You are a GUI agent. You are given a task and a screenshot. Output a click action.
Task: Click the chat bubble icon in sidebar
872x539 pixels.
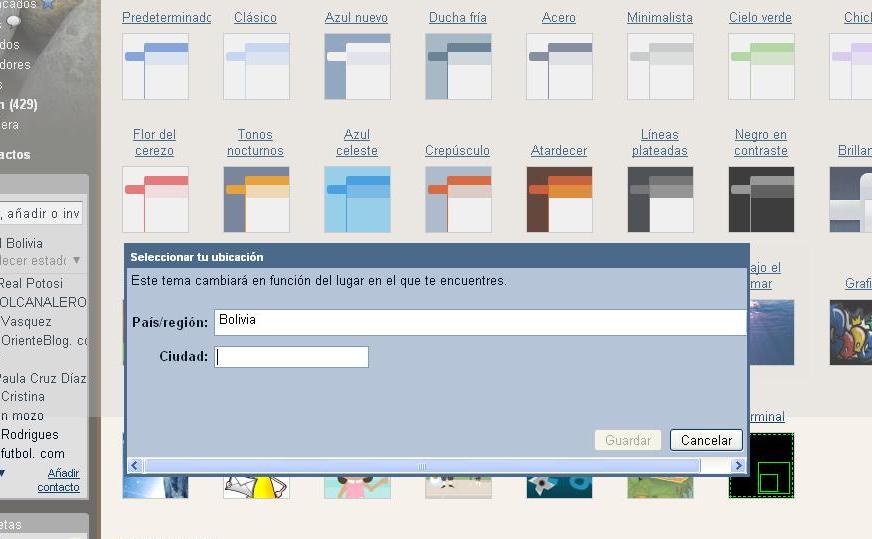[14, 22]
